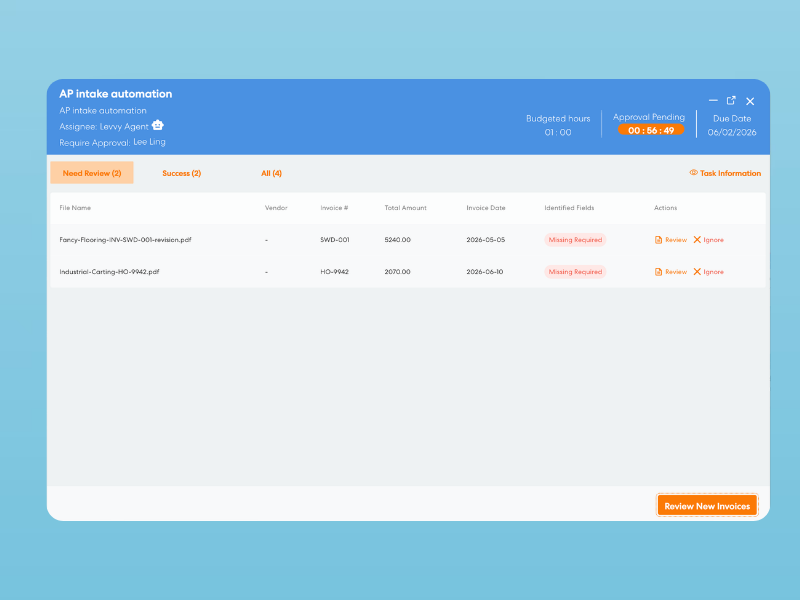Click invoice number SWD-001
The image size is (800, 600).
click(x=335, y=240)
